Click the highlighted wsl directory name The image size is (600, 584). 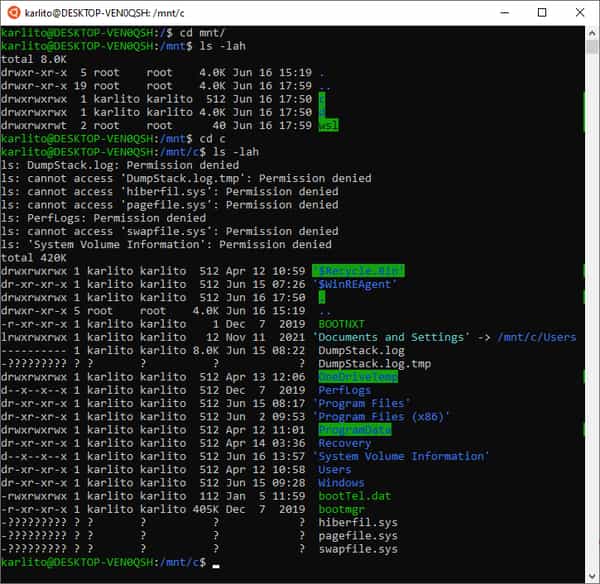point(328,125)
